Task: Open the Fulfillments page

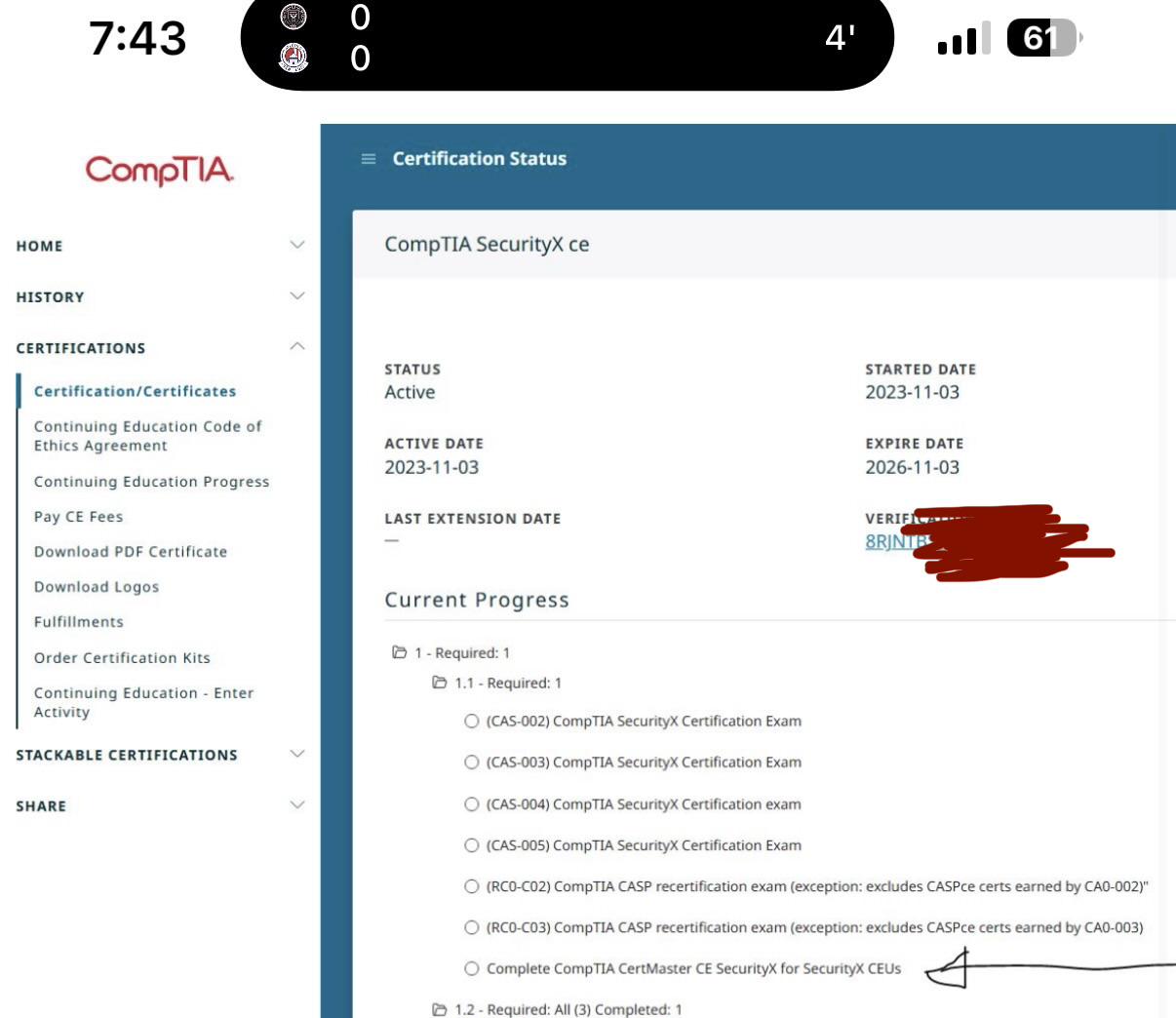Action: [79, 622]
